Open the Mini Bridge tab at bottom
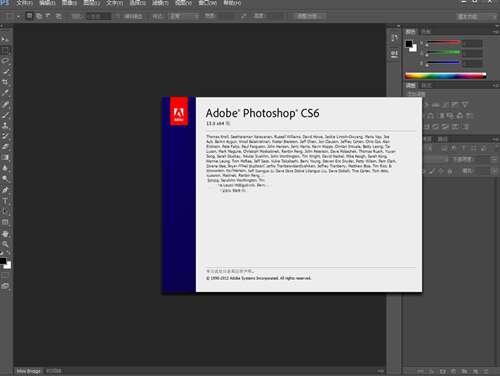Viewport: 500px width, 376px height. 29,371
